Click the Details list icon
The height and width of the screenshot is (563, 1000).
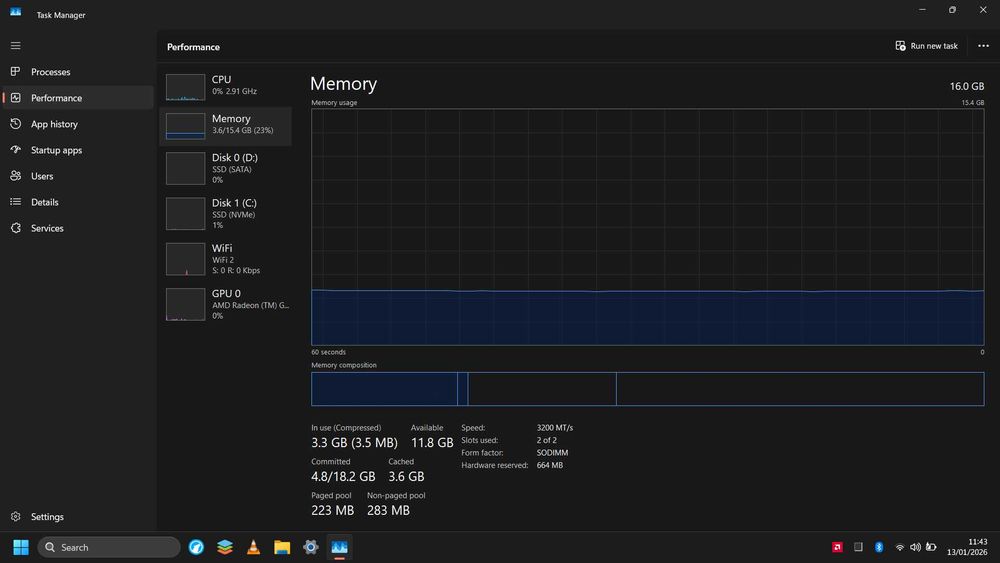pyautogui.click(x=15, y=202)
